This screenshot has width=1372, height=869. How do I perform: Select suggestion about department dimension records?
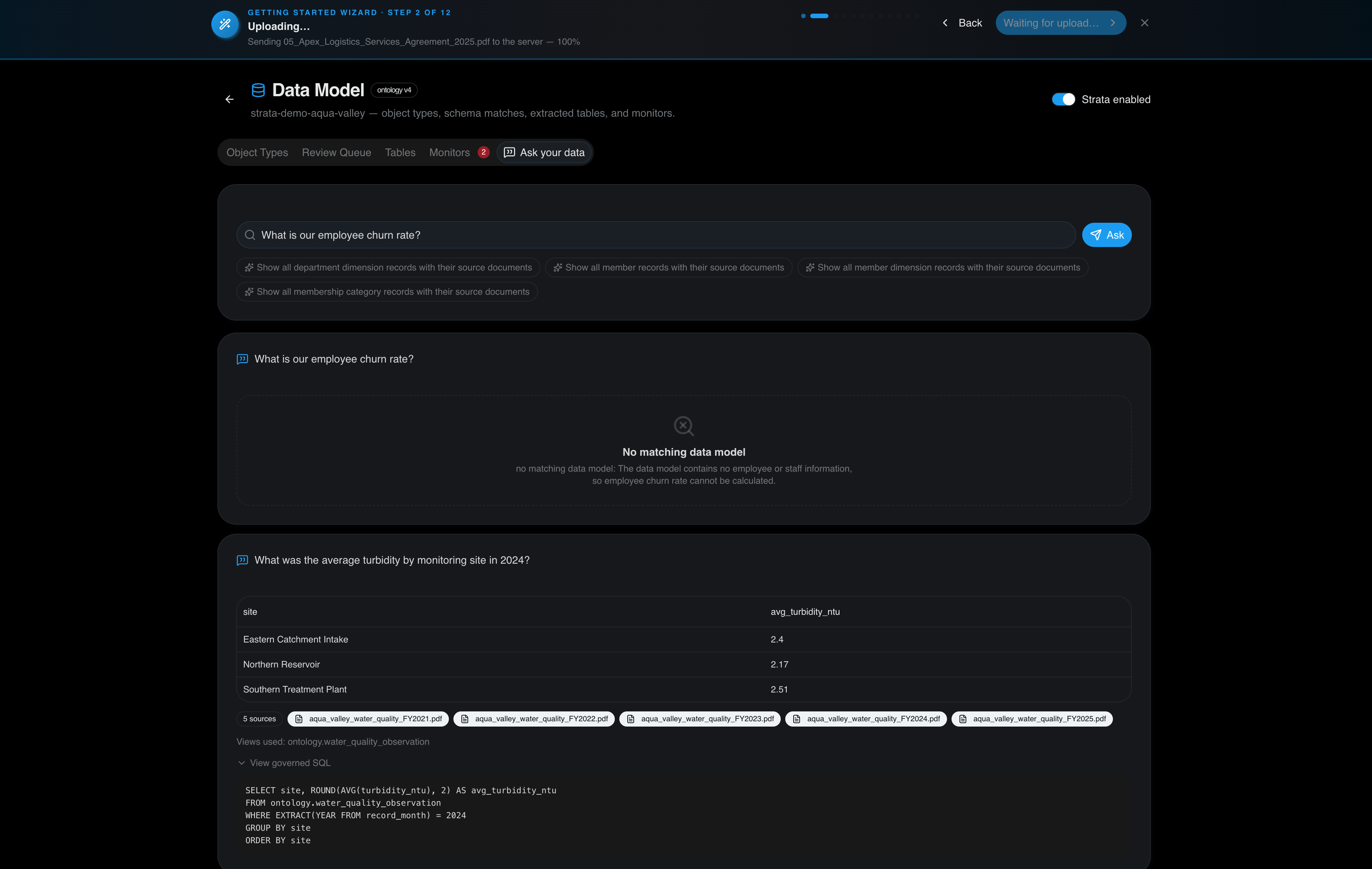tap(388, 267)
